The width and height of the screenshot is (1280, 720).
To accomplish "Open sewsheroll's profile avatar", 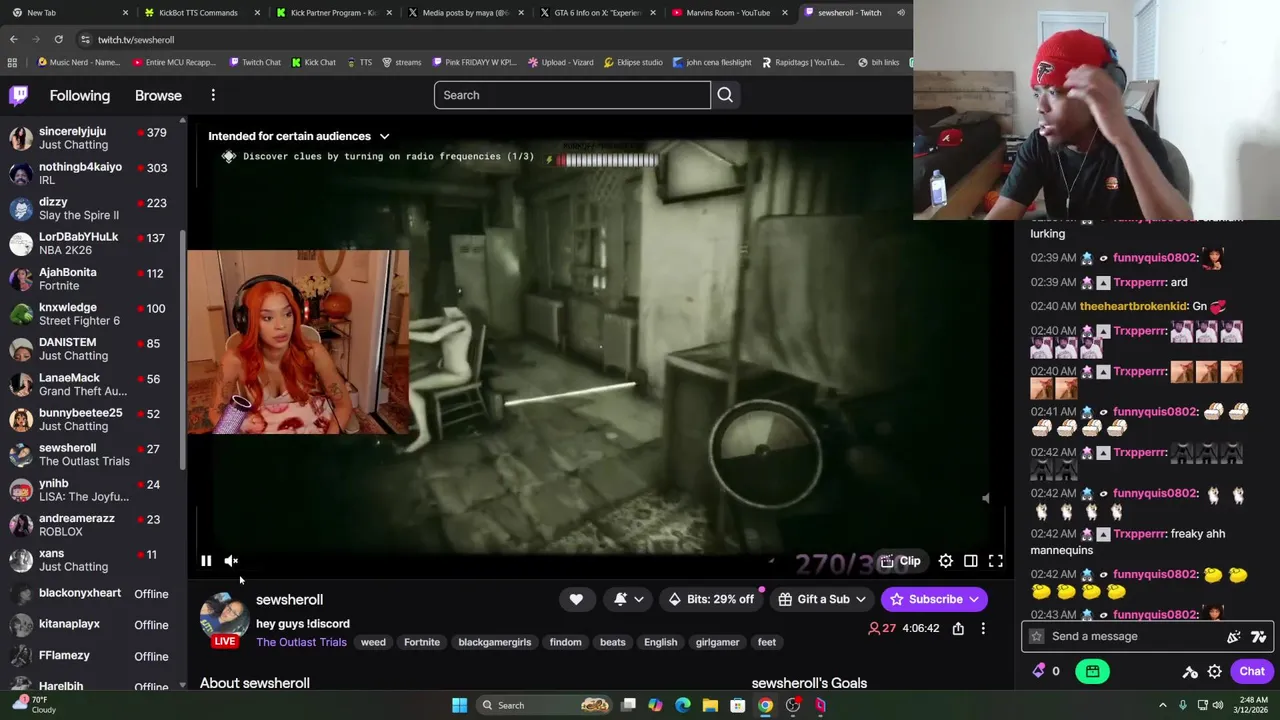I will (225, 618).
